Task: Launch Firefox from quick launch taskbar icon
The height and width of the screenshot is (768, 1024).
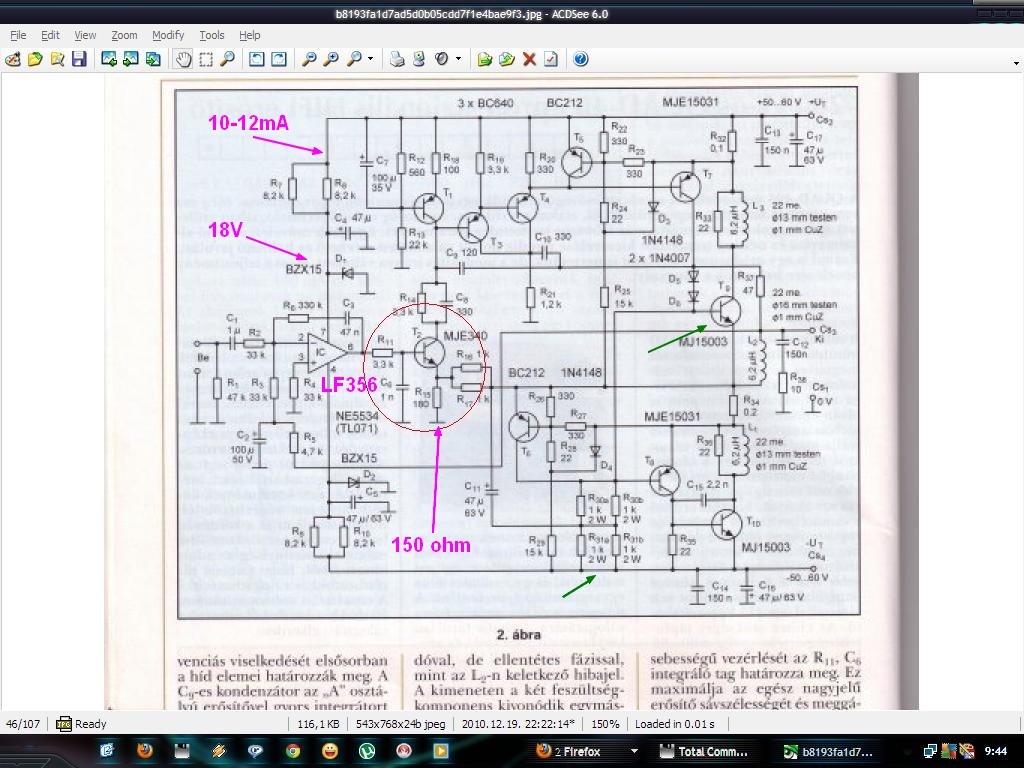Action: (144, 751)
